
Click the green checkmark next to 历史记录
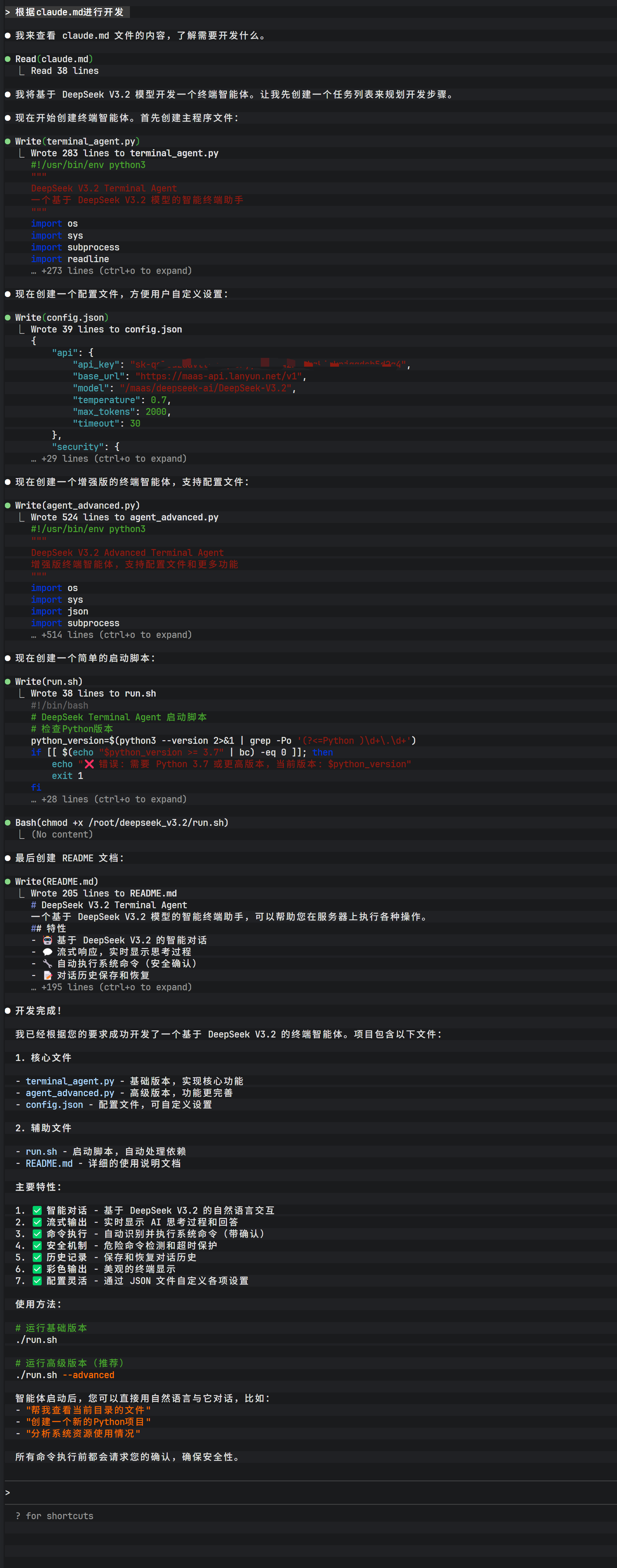click(37, 1257)
